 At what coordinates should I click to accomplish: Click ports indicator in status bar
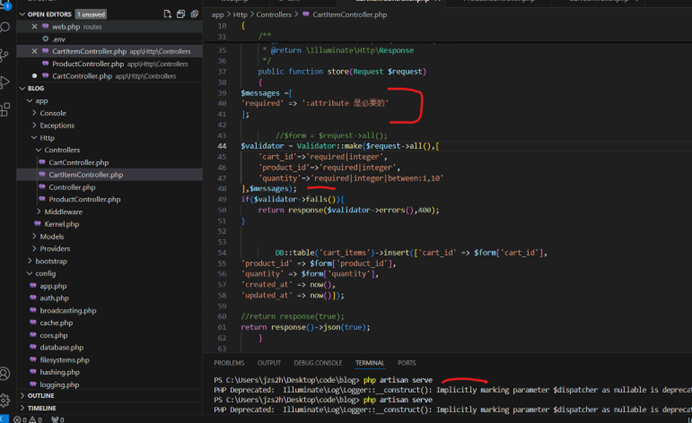(58, 419)
